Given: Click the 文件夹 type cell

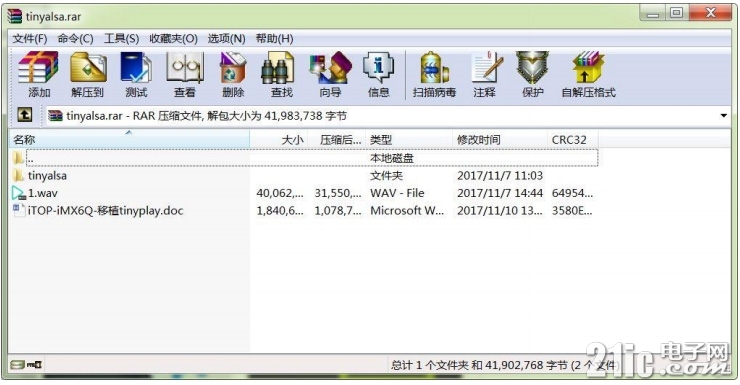Looking at the screenshot, I should coord(387,176).
